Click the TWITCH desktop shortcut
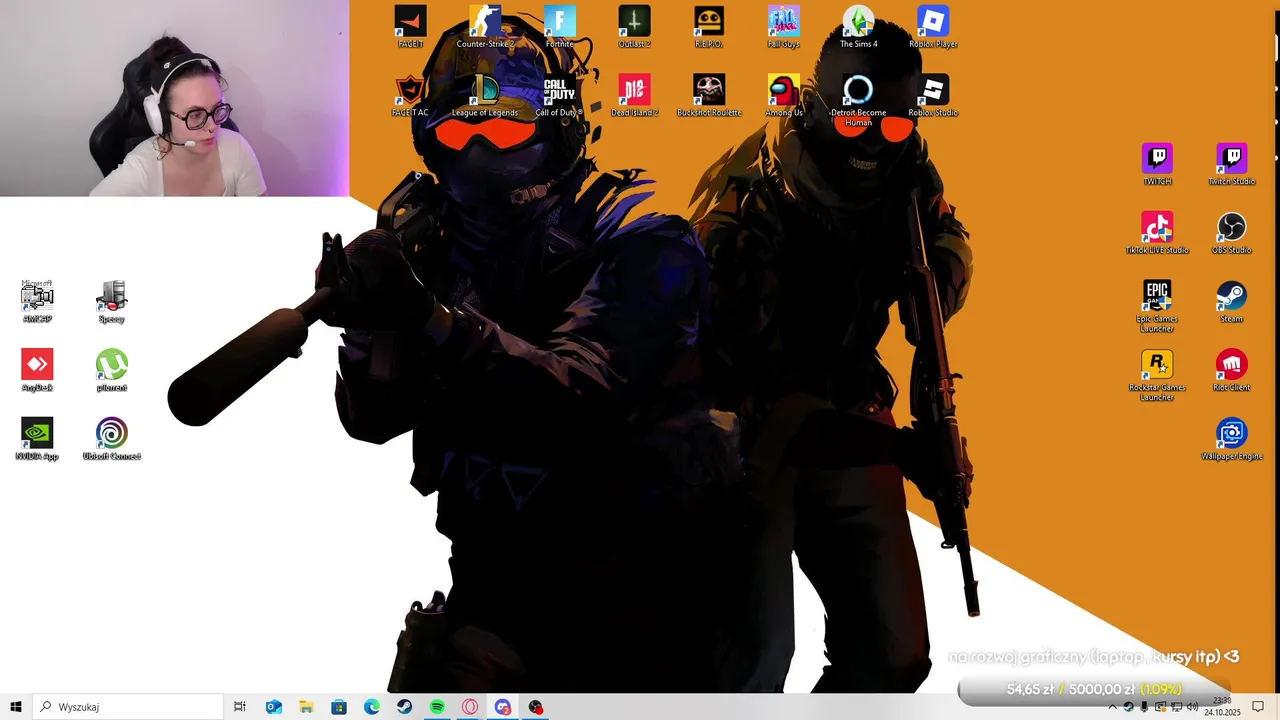The image size is (1280, 720). (1157, 165)
